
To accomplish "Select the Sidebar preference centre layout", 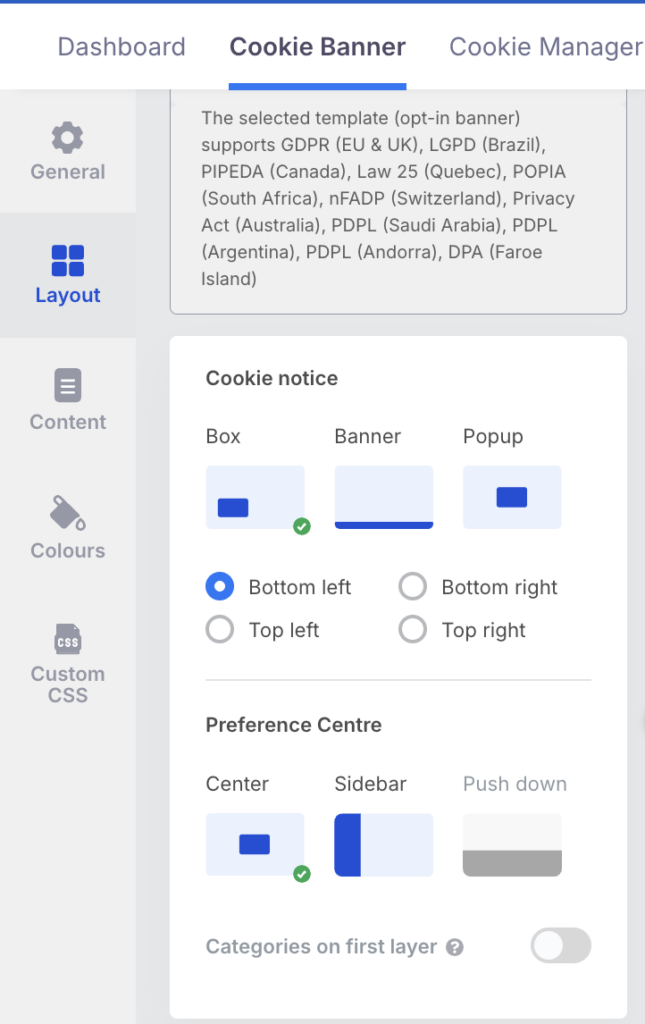I will (383, 845).
